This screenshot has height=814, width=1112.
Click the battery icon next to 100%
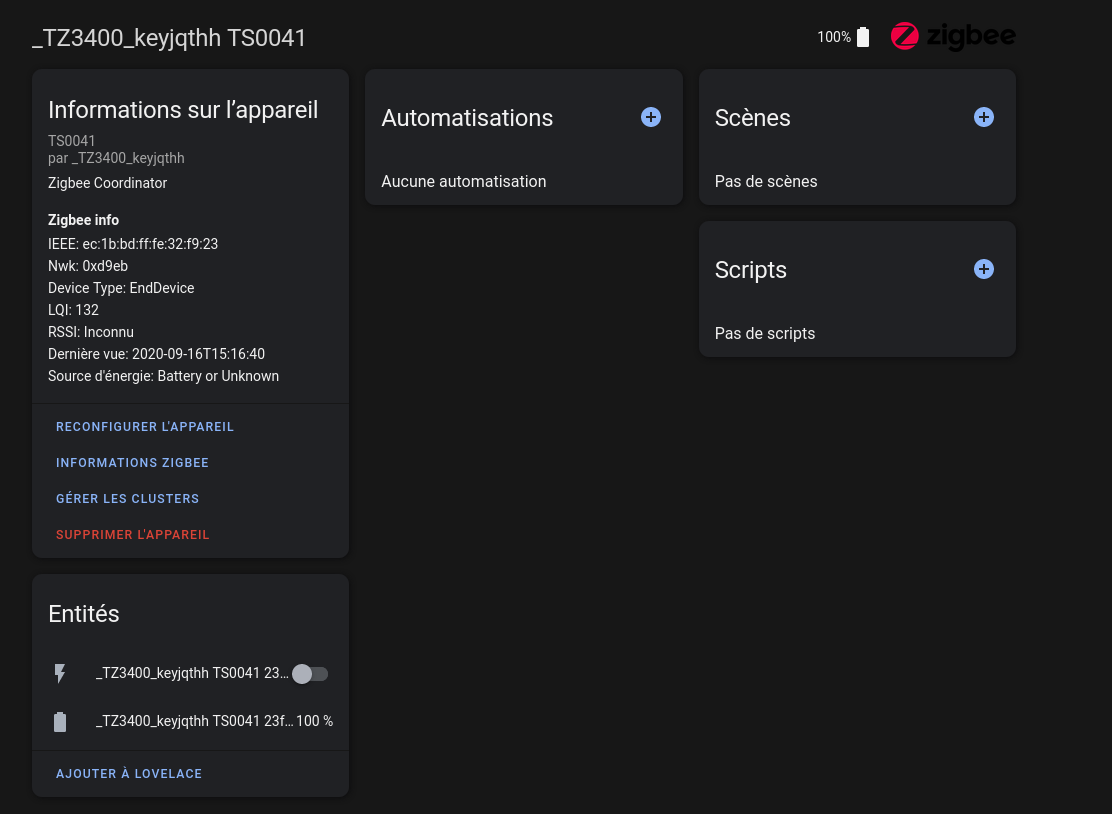tap(861, 36)
